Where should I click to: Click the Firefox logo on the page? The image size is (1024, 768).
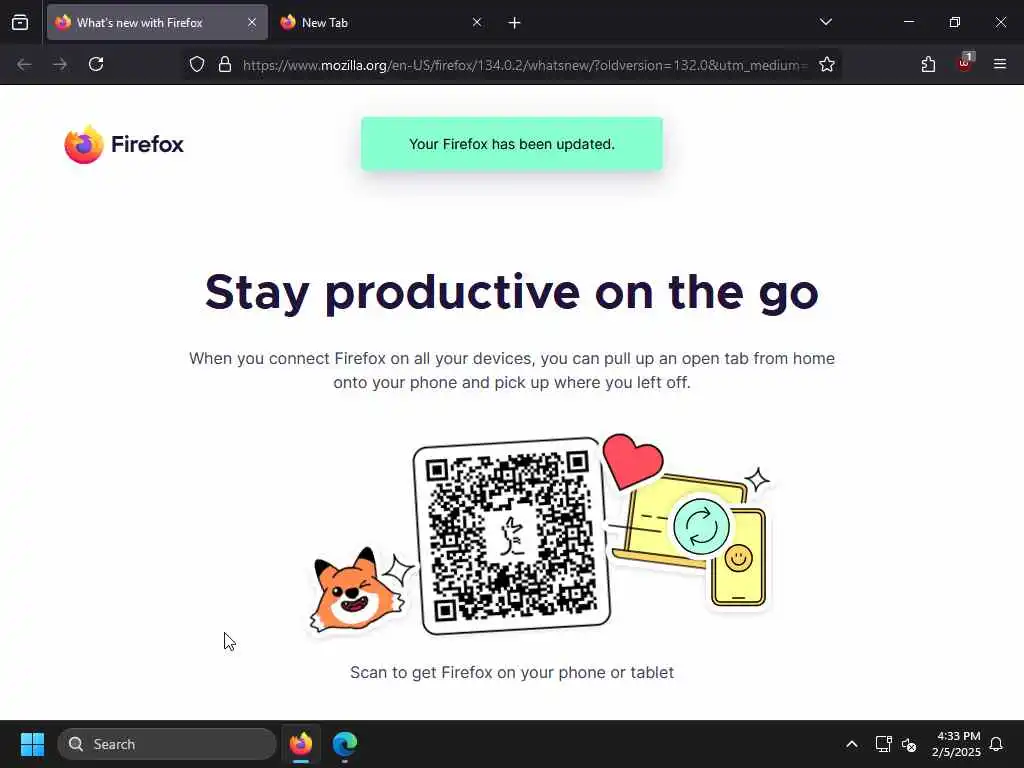124,144
